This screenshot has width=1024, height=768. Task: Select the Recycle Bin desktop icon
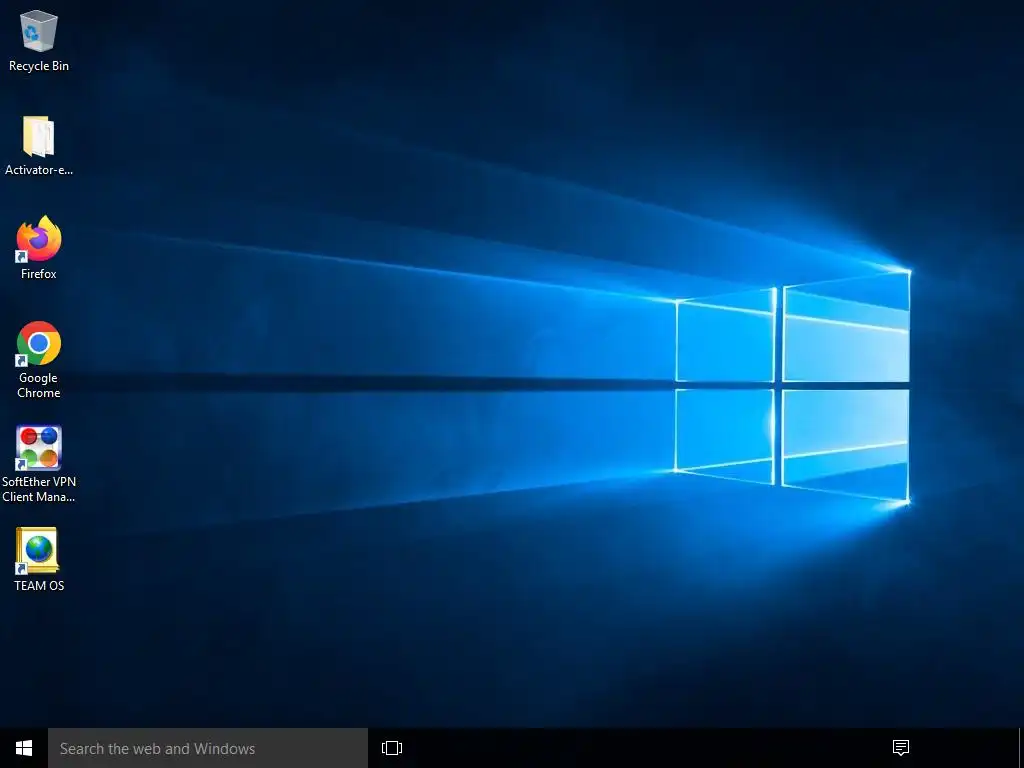pyautogui.click(x=39, y=40)
